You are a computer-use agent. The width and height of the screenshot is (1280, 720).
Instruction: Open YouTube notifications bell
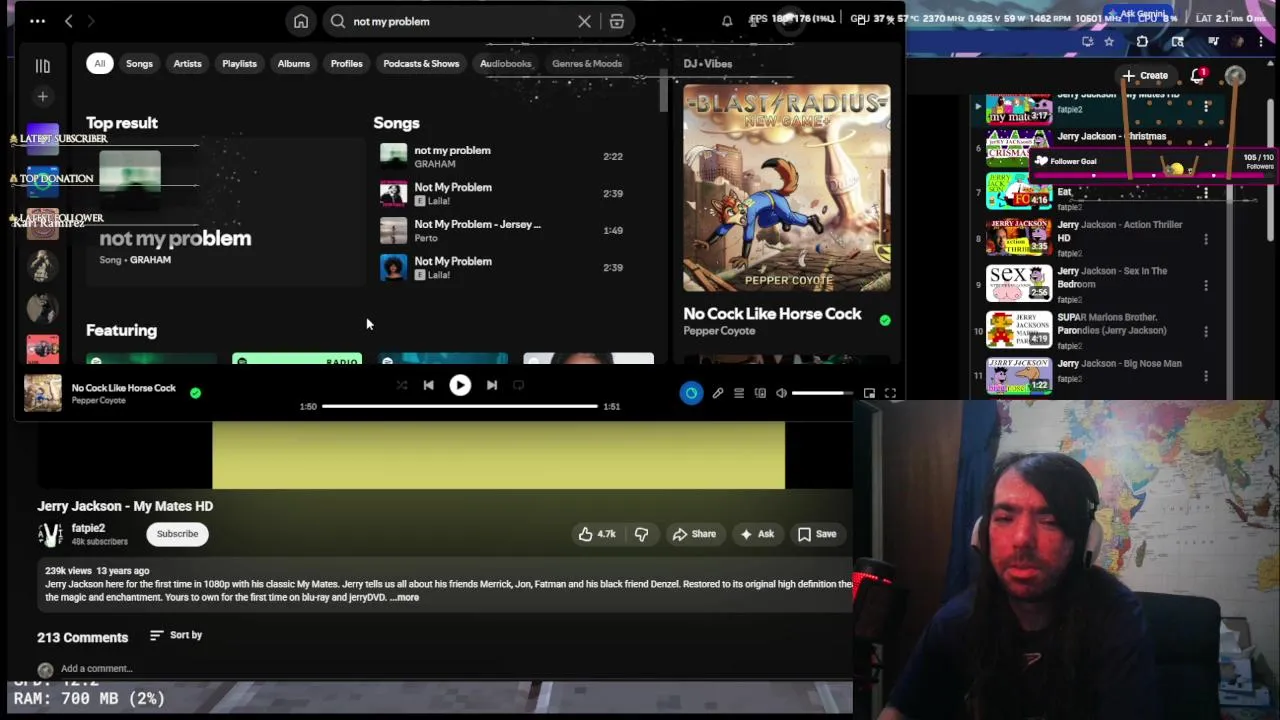(x=1198, y=76)
